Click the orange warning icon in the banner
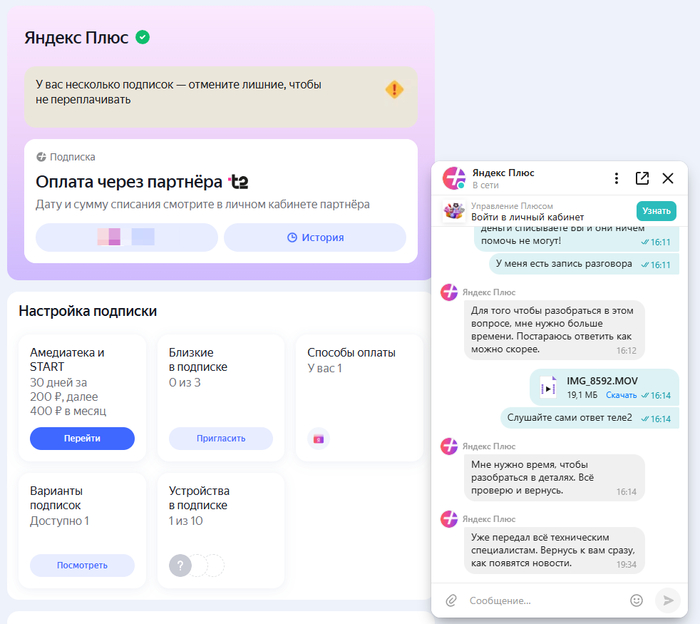 pos(395,90)
